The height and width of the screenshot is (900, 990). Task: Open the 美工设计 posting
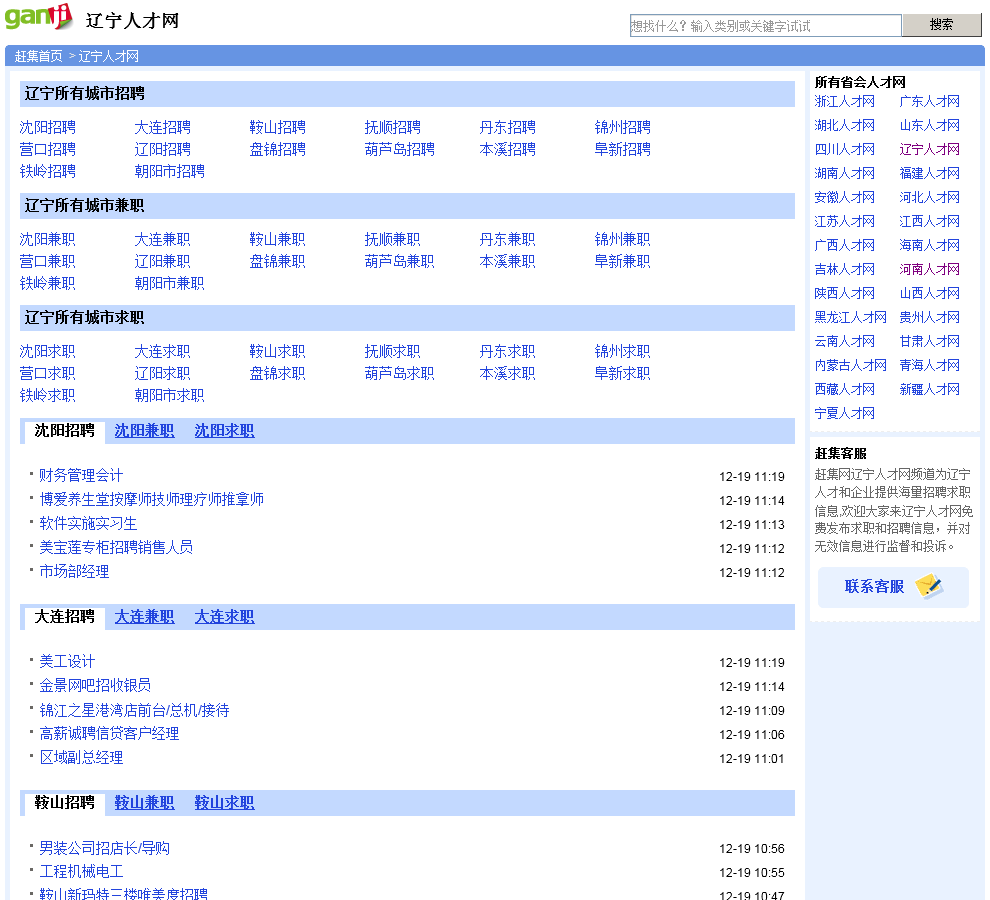67,662
